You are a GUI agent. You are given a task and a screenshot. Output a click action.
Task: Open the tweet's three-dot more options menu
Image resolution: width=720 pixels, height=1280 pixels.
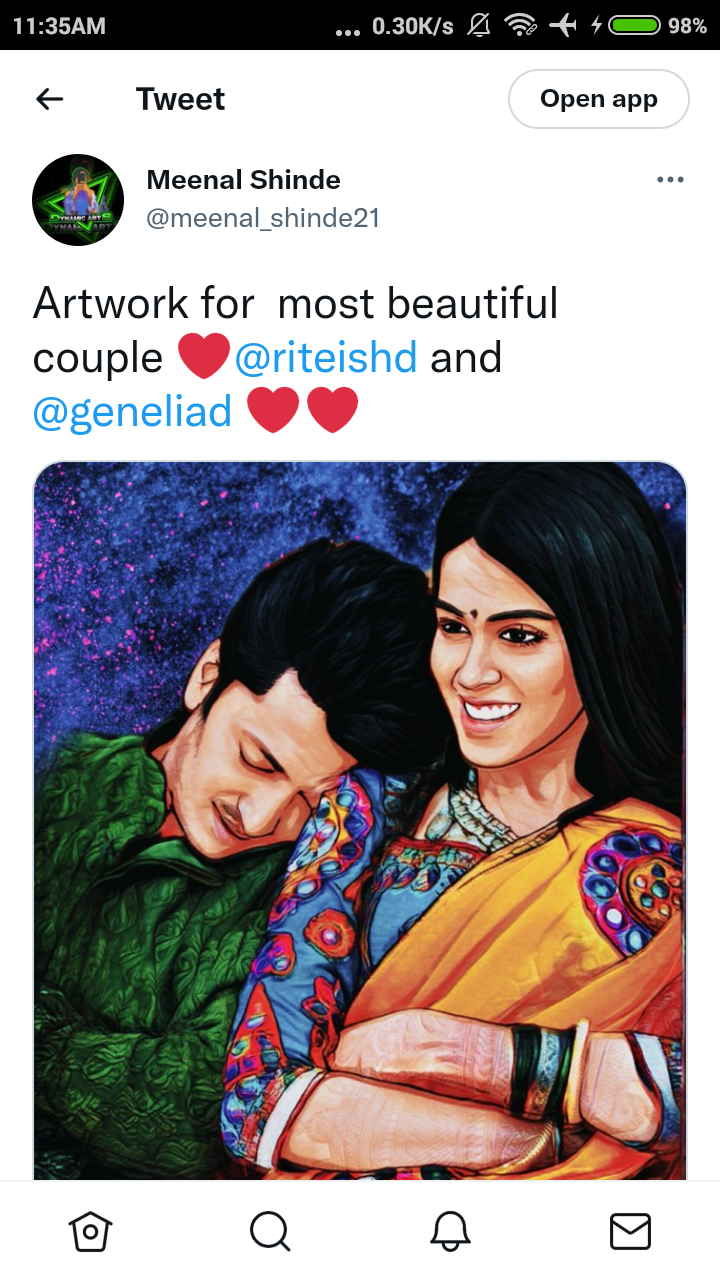pyautogui.click(x=670, y=180)
